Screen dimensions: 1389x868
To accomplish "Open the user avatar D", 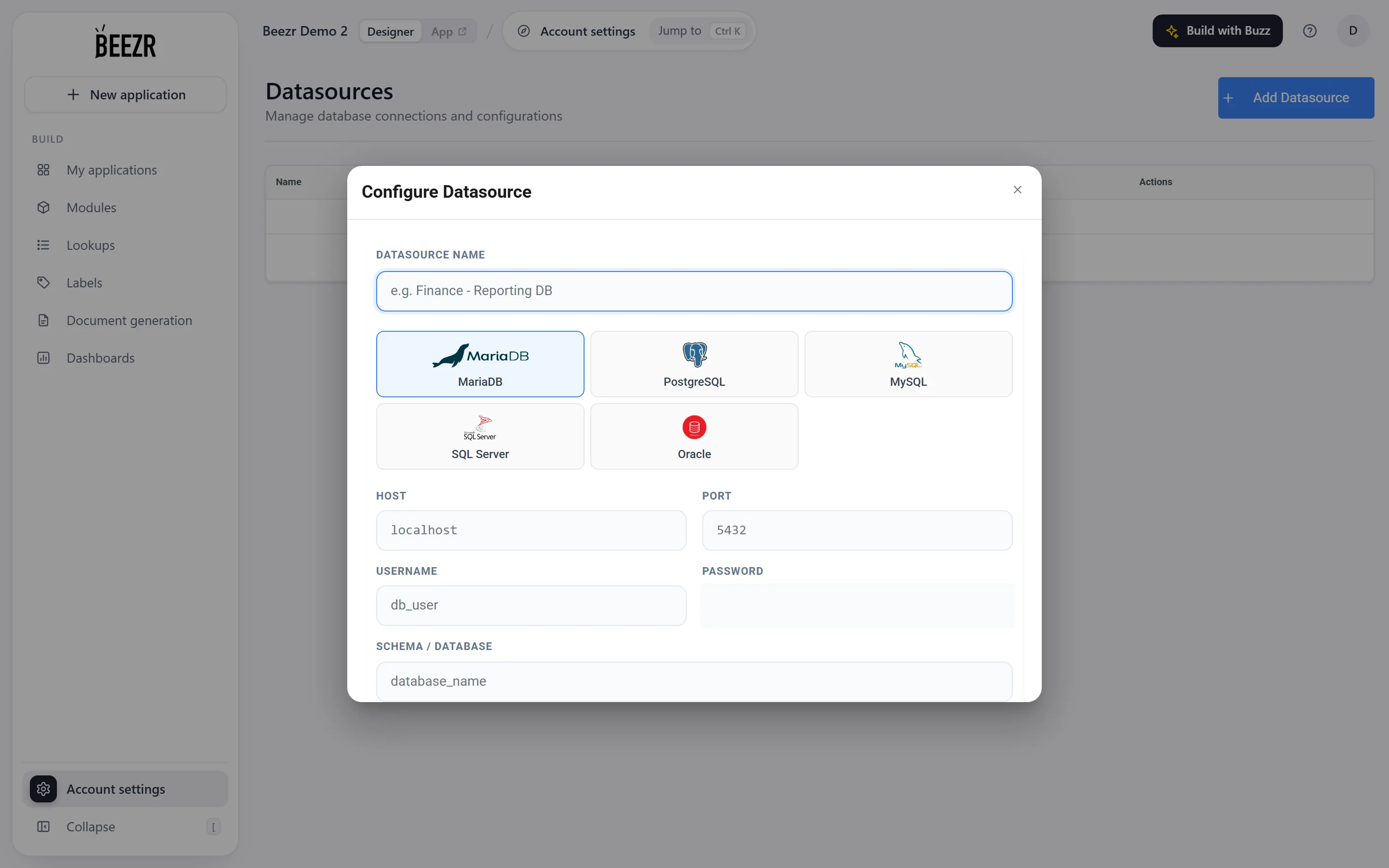I will click(x=1353, y=31).
